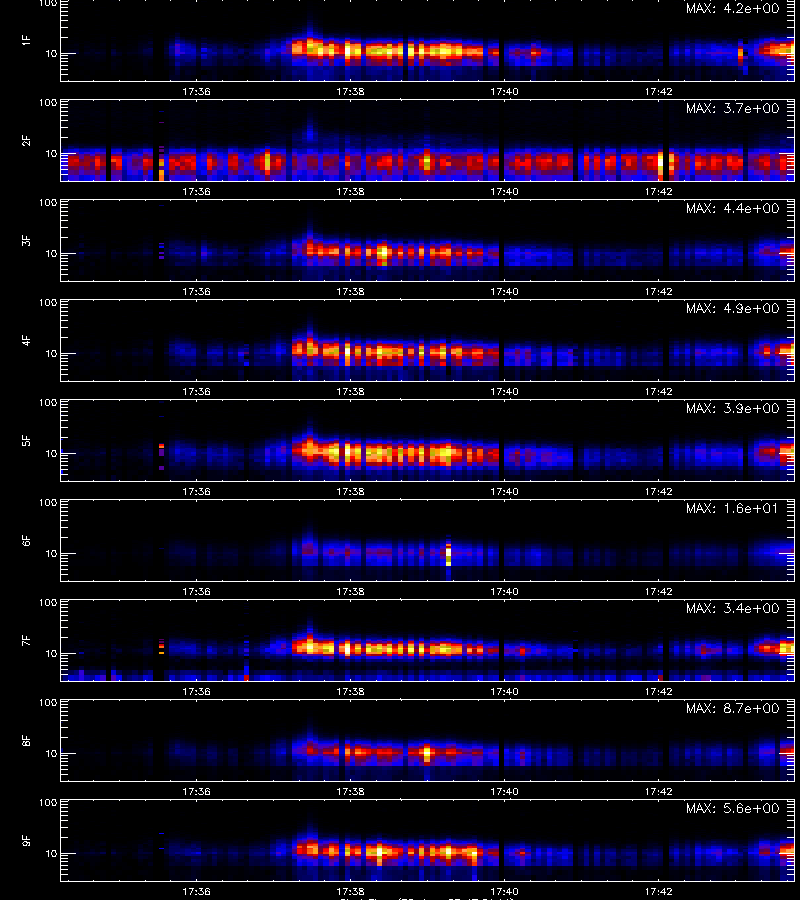Image resolution: width=800 pixels, height=900 pixels.
Task: Click the 10 y-axis label of the 7F panel
Action: 51,653
